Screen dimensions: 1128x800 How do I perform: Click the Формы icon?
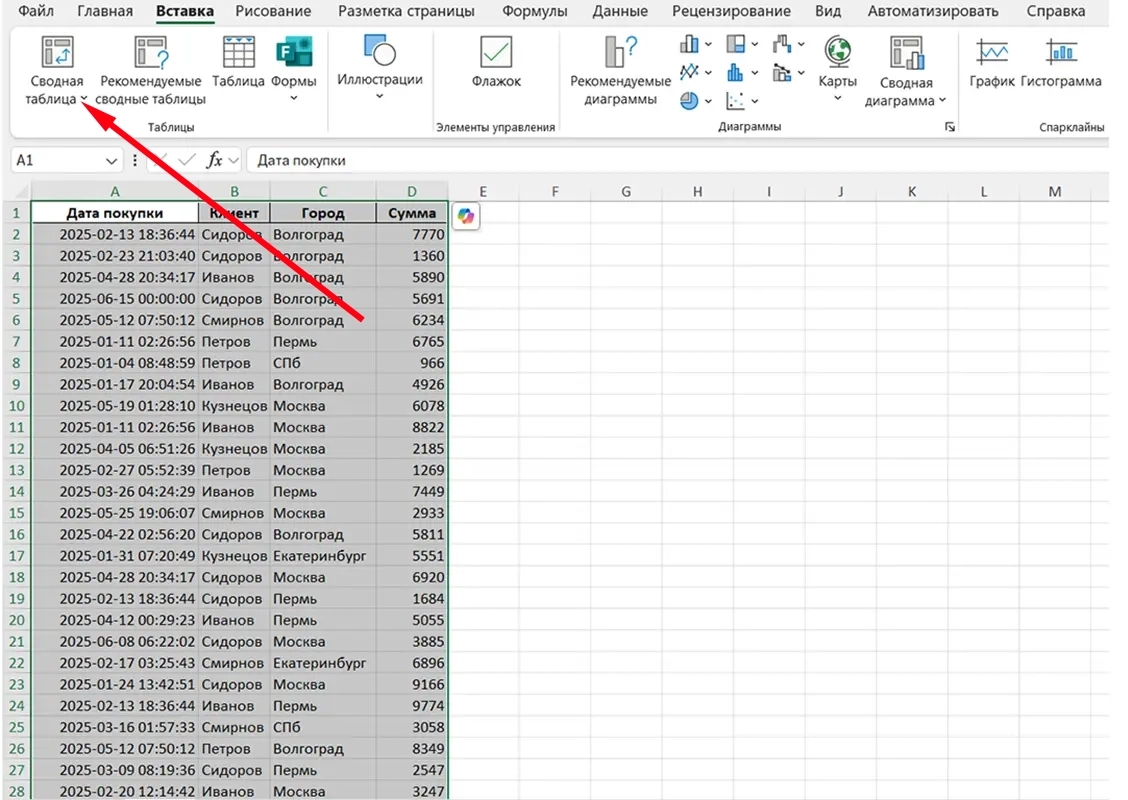(x=294, y=53)
